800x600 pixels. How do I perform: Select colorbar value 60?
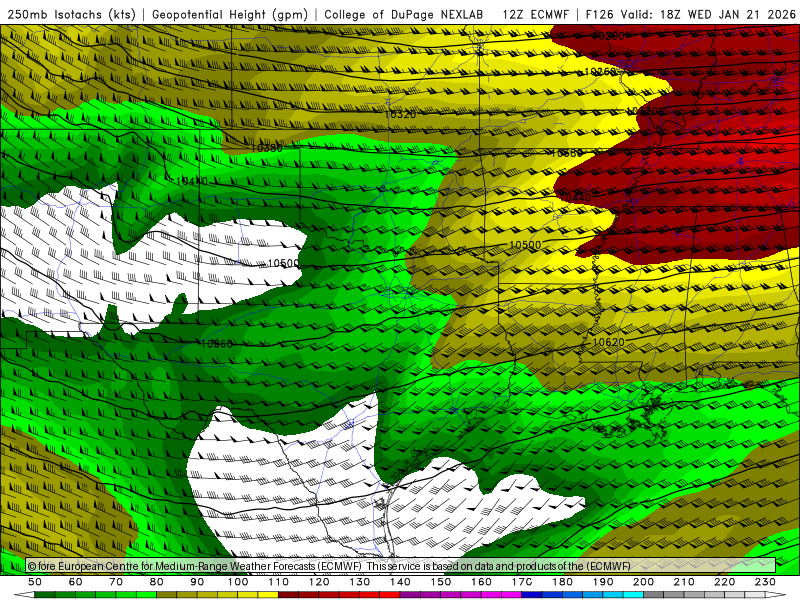76,582
